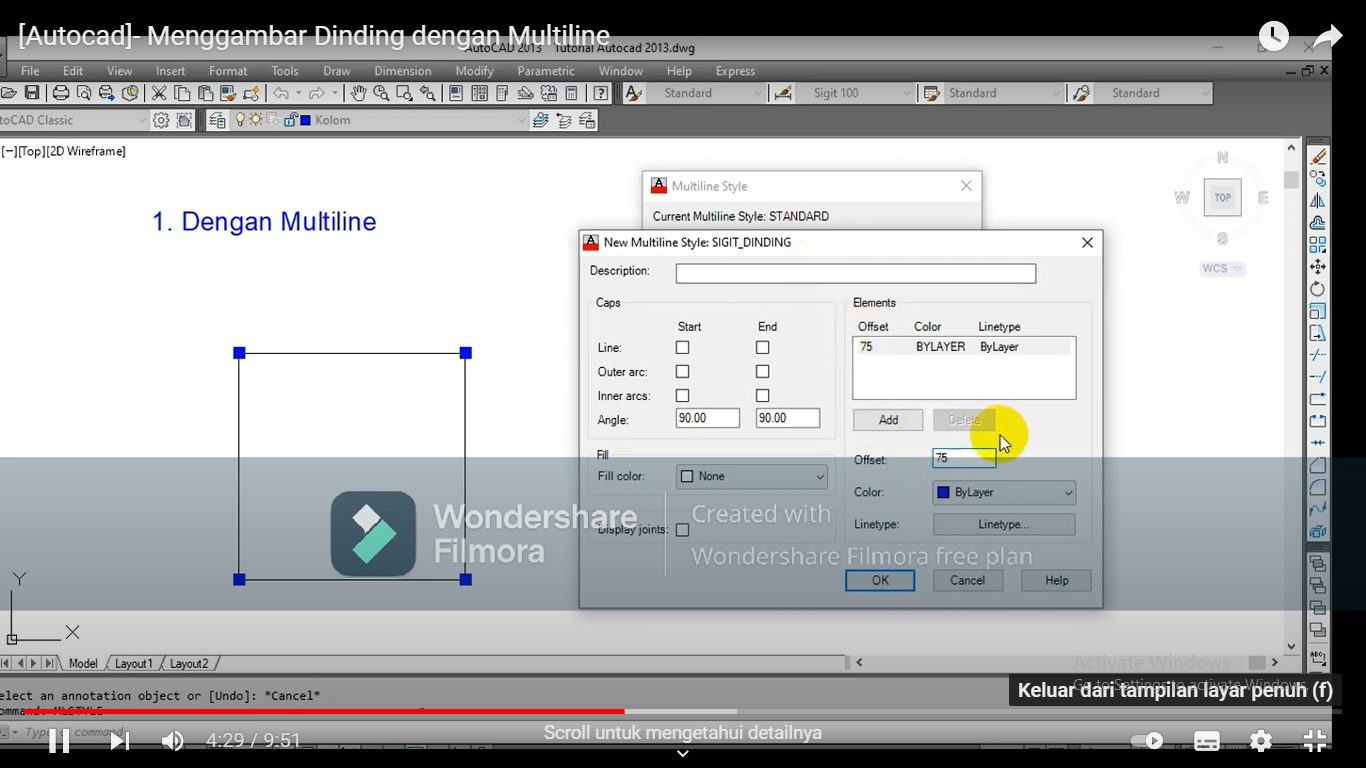Click the horizontal drawing scrollbar
The width and height of the screenshot is (1366, 768).
click(x=1066, y=662)
